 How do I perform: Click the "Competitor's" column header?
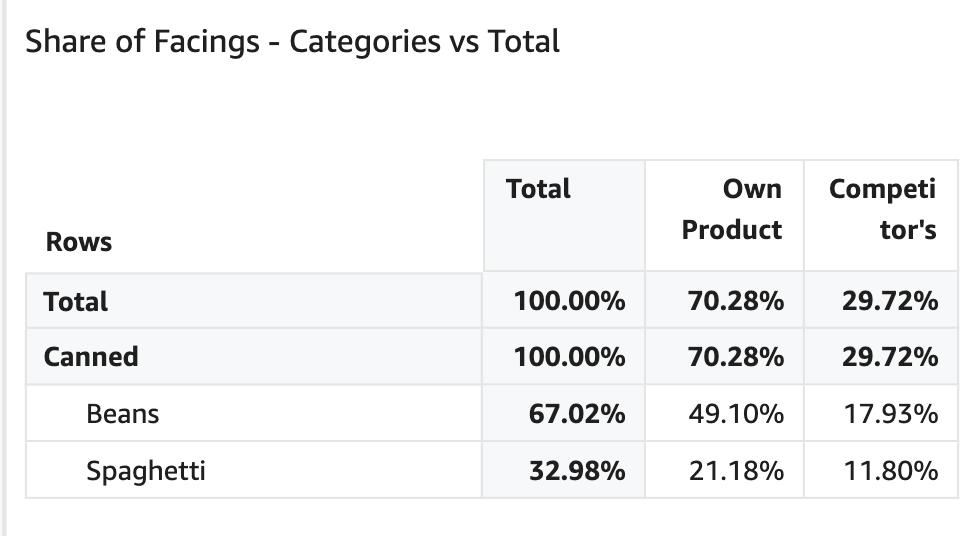click(882, 209)
